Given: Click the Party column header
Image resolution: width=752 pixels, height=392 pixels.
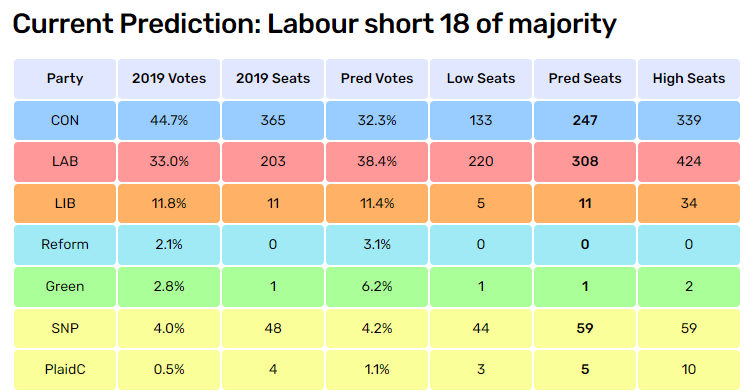Looking at the screenshot, I should click(x=65, y=79).
